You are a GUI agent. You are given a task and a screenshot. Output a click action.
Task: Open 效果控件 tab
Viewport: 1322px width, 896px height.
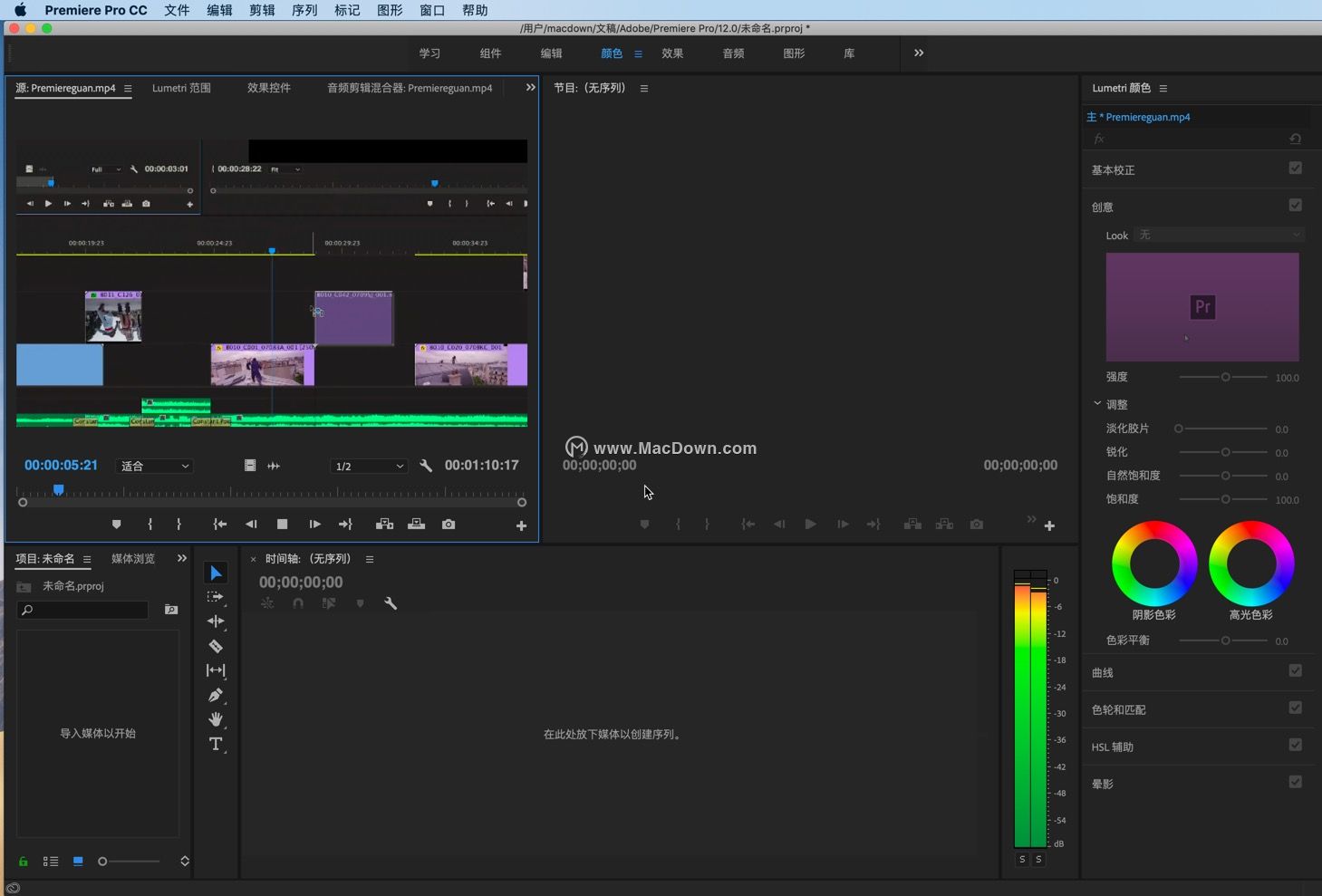pos(269,88)
